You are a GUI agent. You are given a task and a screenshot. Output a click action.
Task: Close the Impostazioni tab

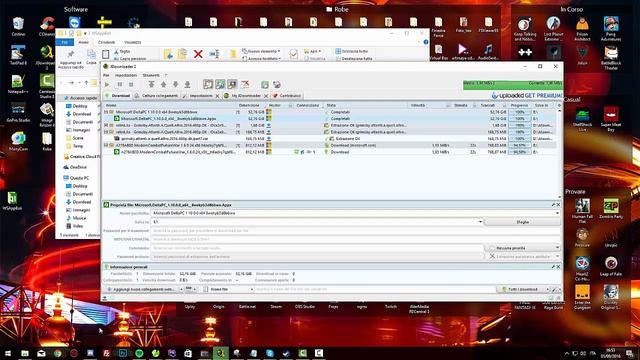217,96
